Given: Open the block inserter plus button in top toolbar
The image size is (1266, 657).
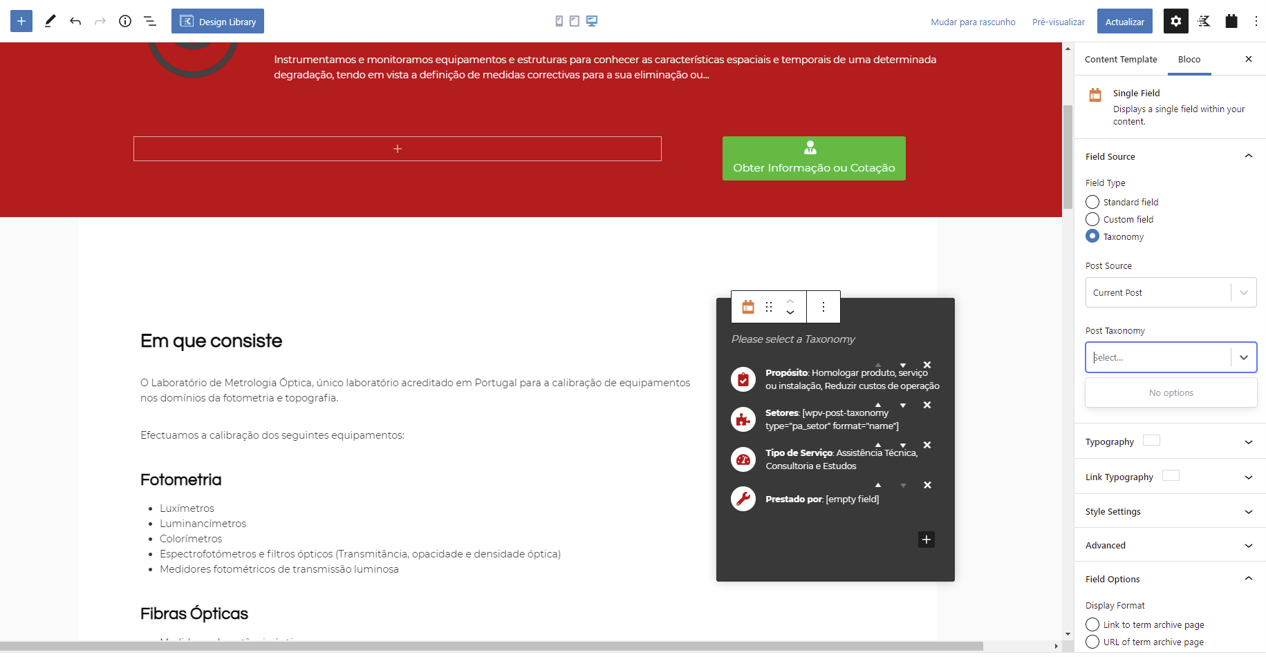Looking at the screenshot, I should [x=21, y=21].
